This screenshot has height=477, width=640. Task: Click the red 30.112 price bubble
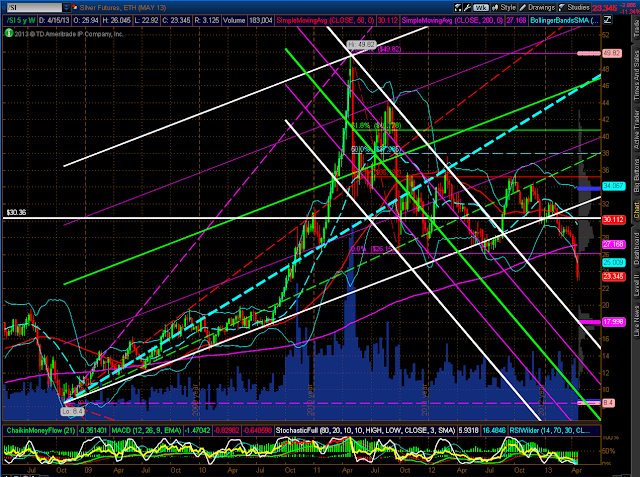613,220
